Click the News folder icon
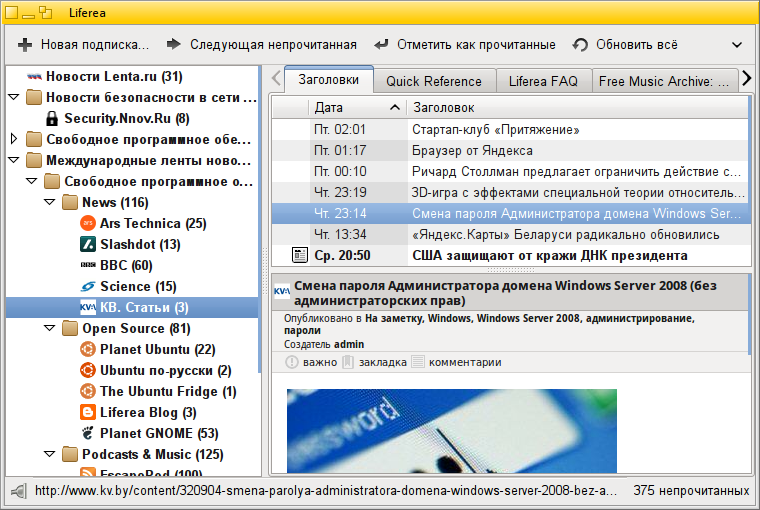This screenshot has width=760, height=510. [x=70, y=202]
